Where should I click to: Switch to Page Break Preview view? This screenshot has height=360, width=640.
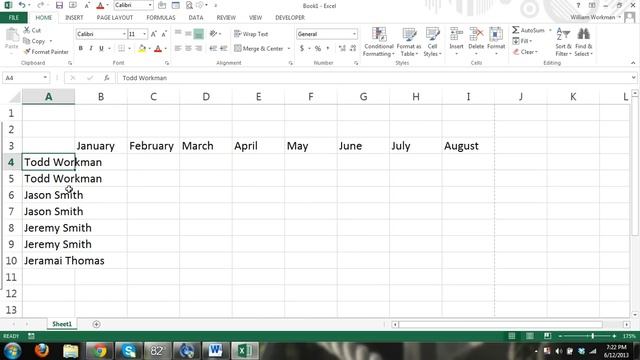pos(547,336)
